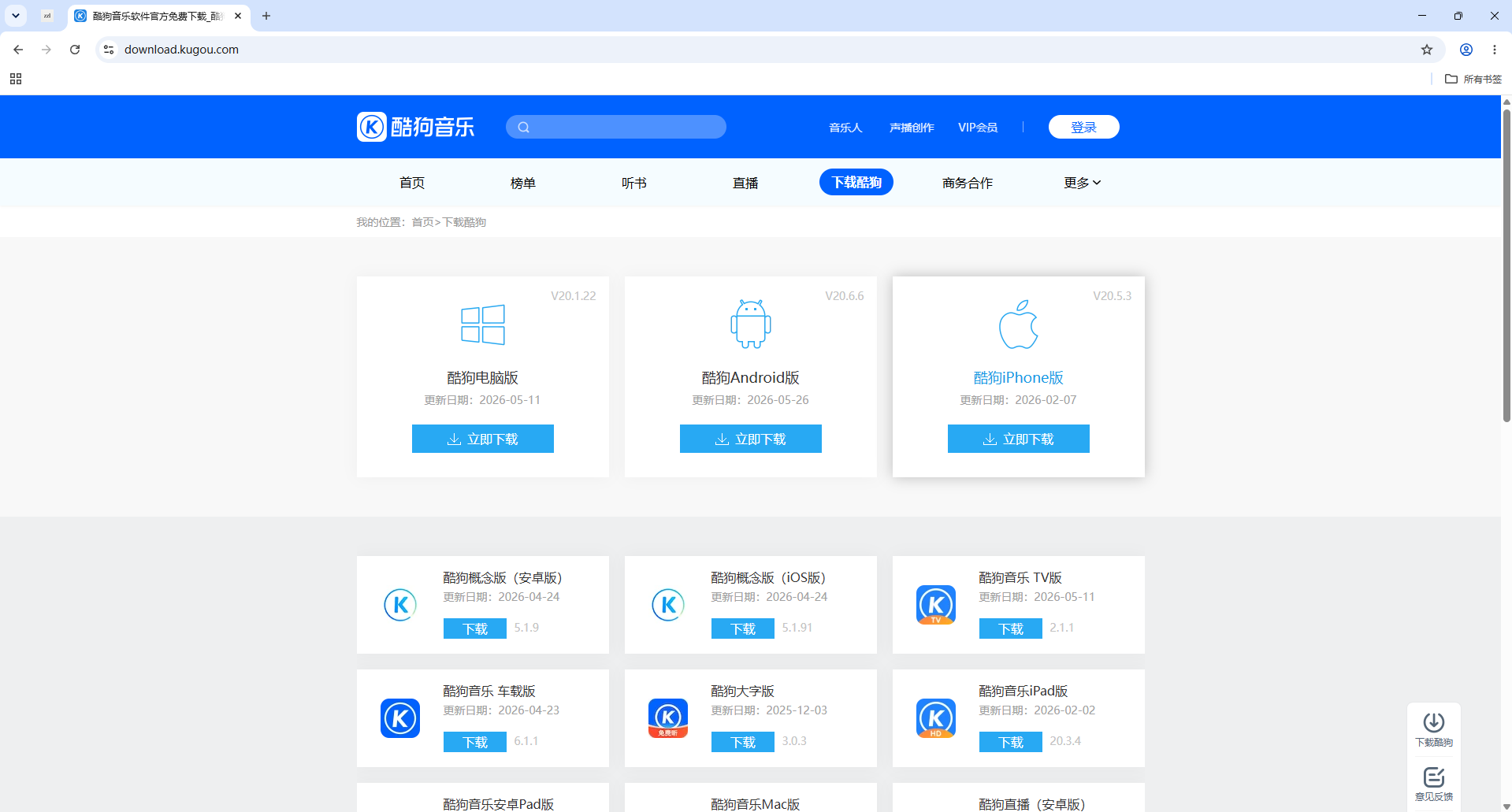Viewport: 1512px width, 812px height.
Task: Click the Kugou Music logo
Action: 415,127
